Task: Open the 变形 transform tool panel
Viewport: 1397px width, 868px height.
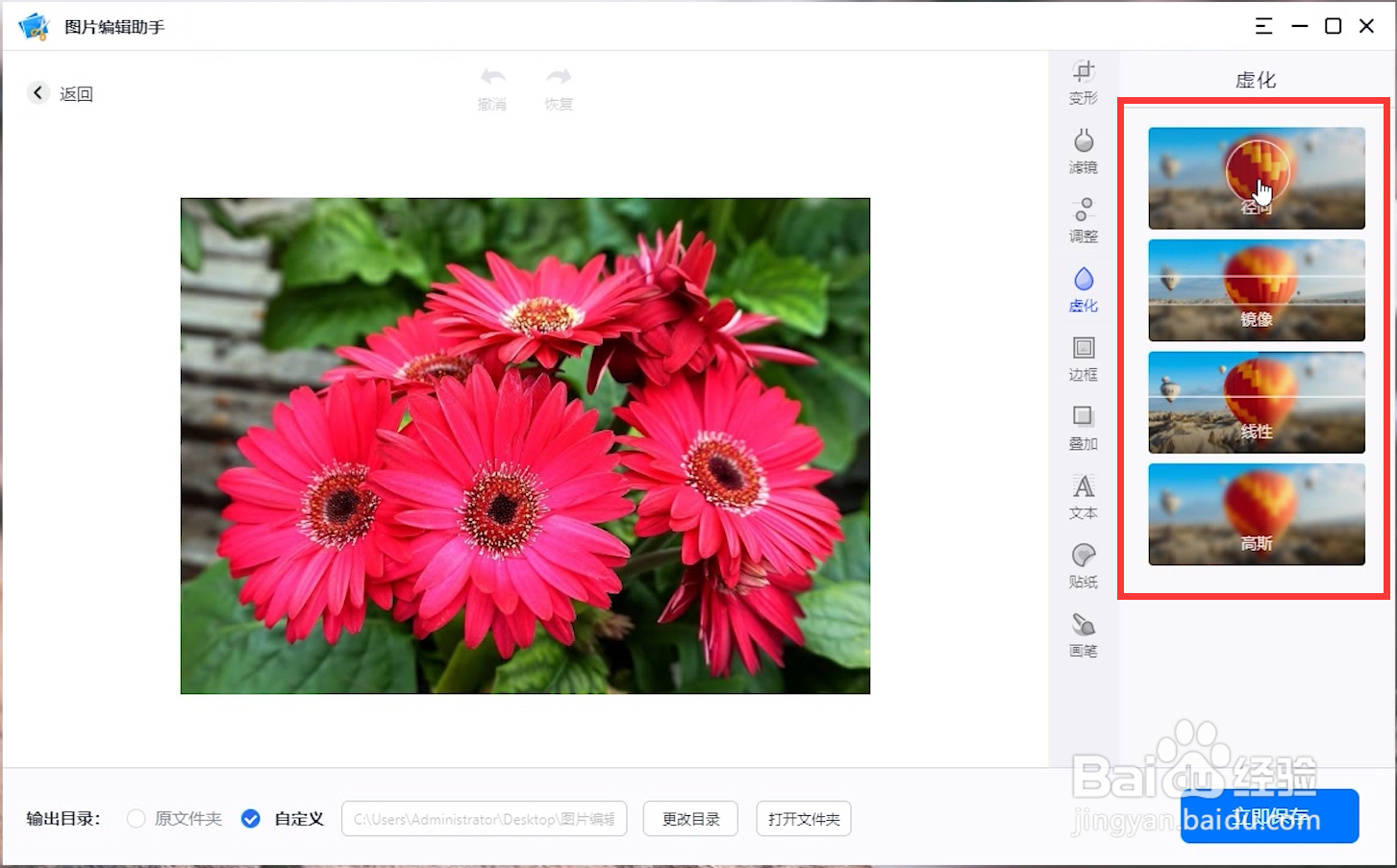Action: tap(1083, 82)
